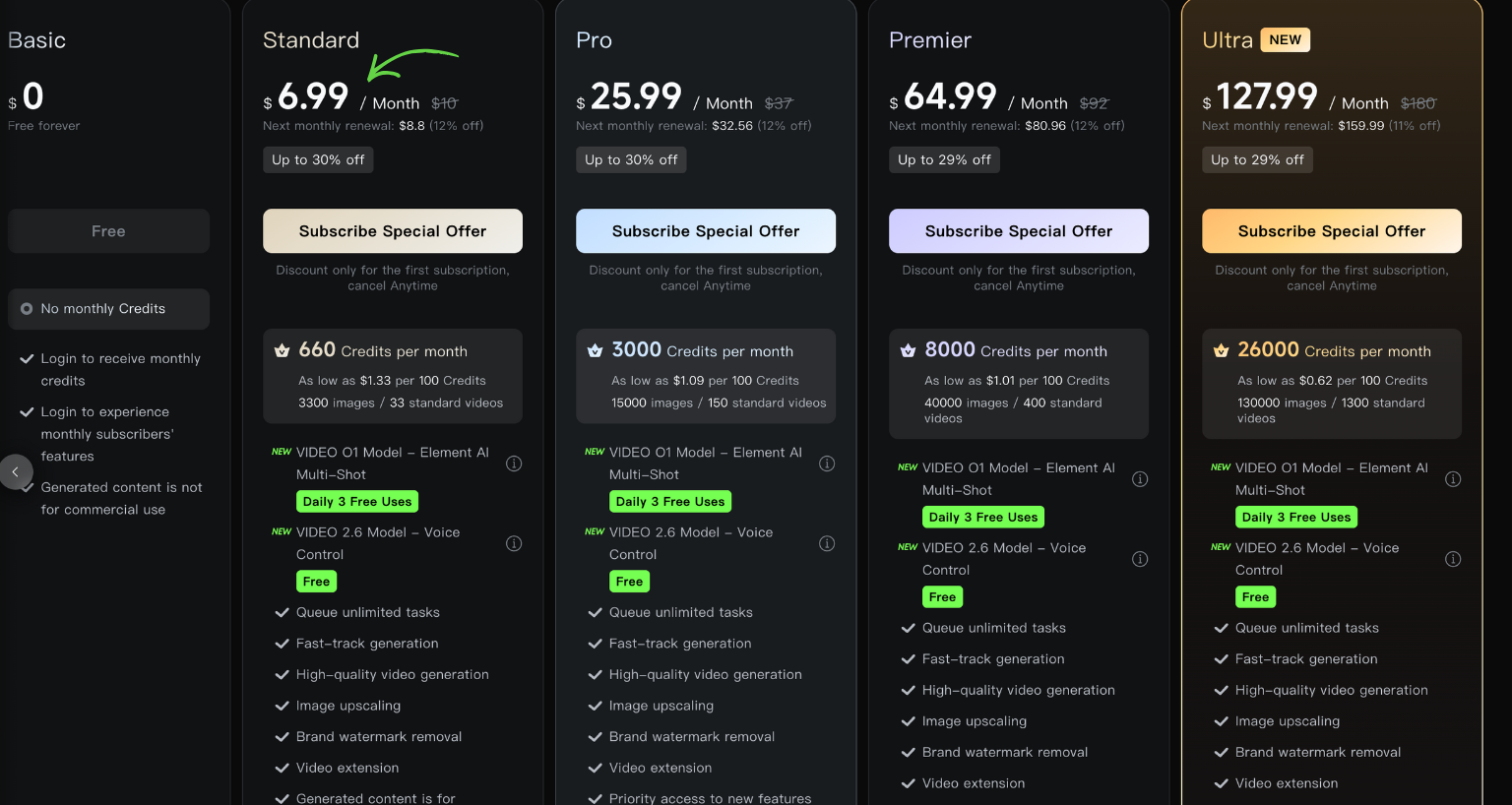The height and width of the screenshot is (805, 1512).
Task: Subscribe to the Pro special offer
Action: [705, 230]
